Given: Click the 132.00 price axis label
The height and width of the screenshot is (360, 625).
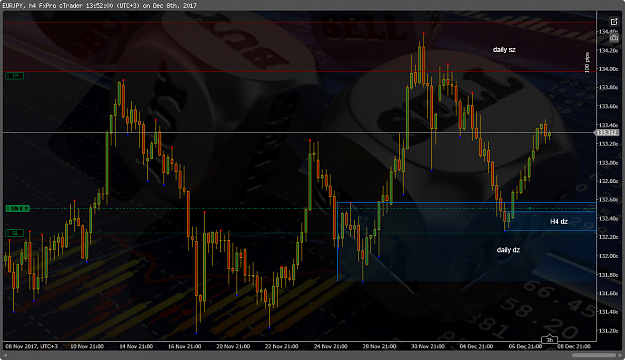Looking at the screenshot, I should (x=608, y=256).
